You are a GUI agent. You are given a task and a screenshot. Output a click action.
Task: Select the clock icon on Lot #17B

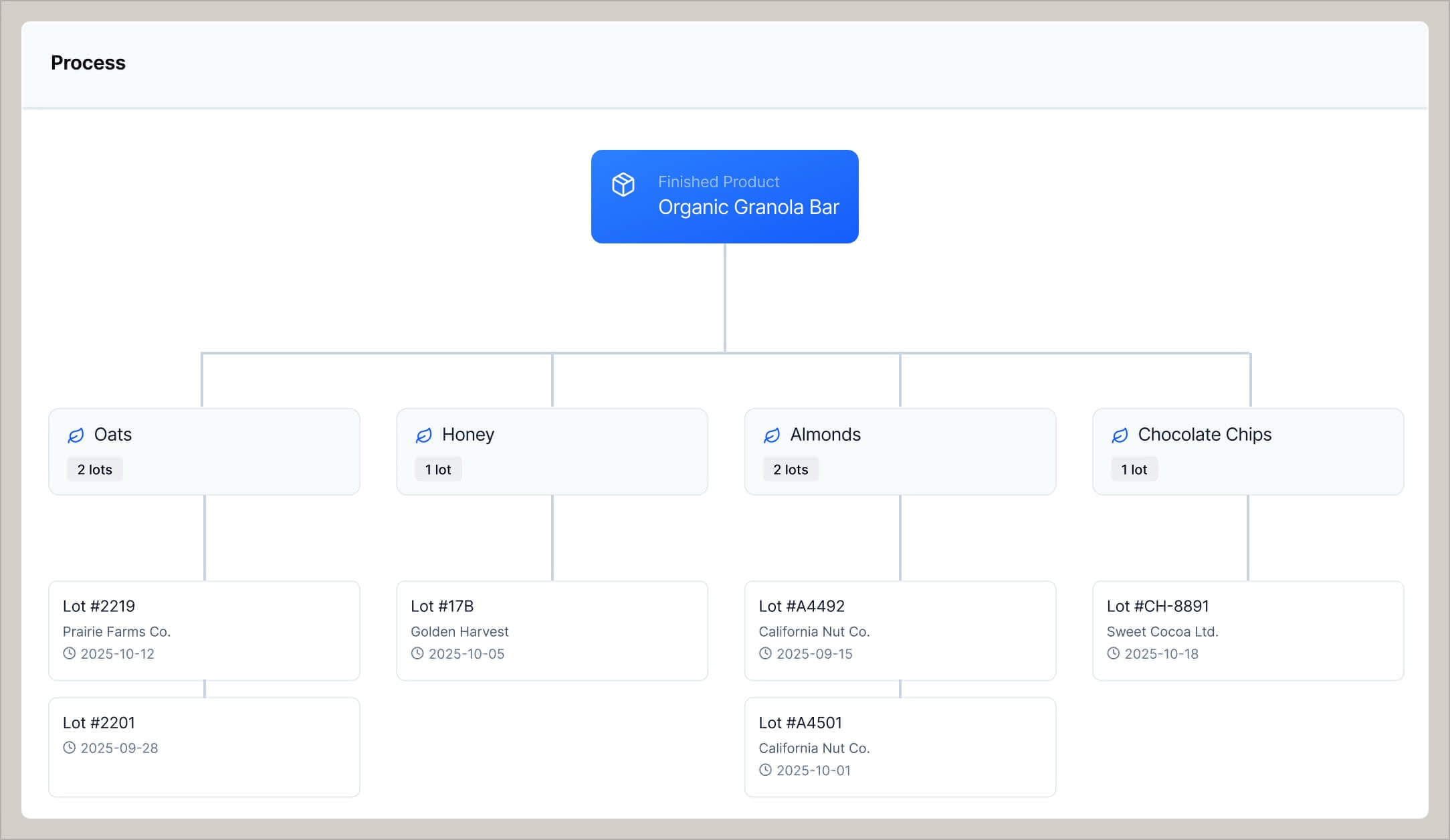(x=417, y=654)
